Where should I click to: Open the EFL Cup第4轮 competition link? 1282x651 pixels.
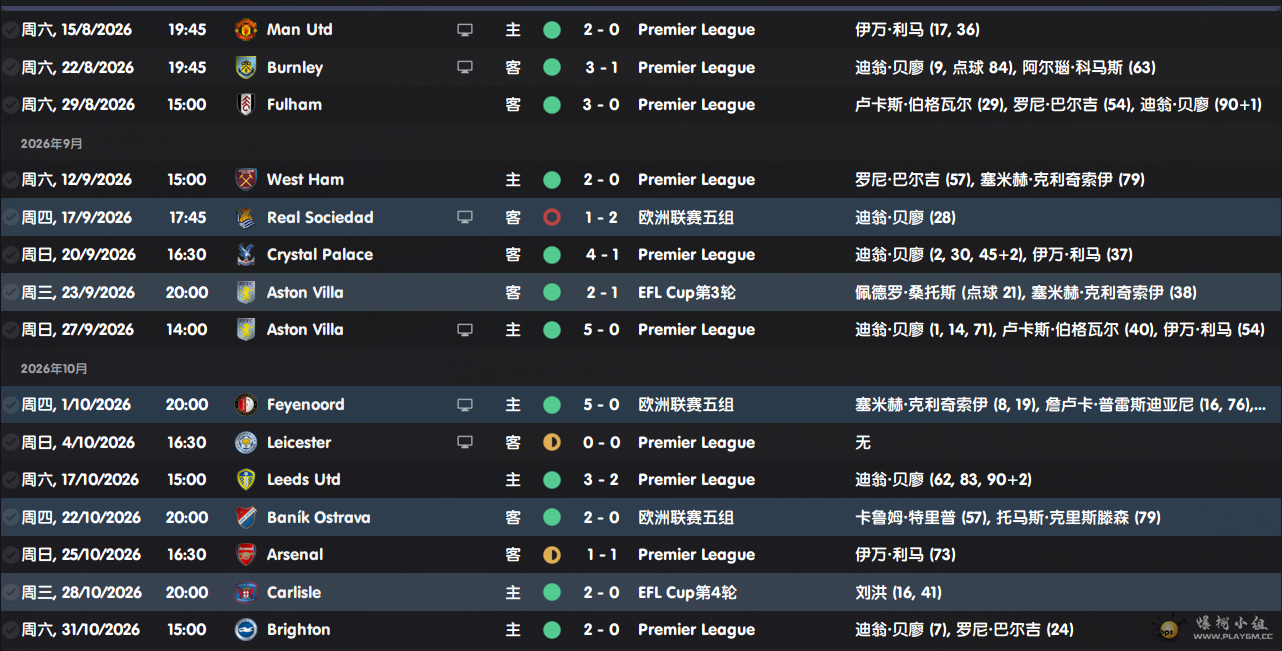[688, 592]
